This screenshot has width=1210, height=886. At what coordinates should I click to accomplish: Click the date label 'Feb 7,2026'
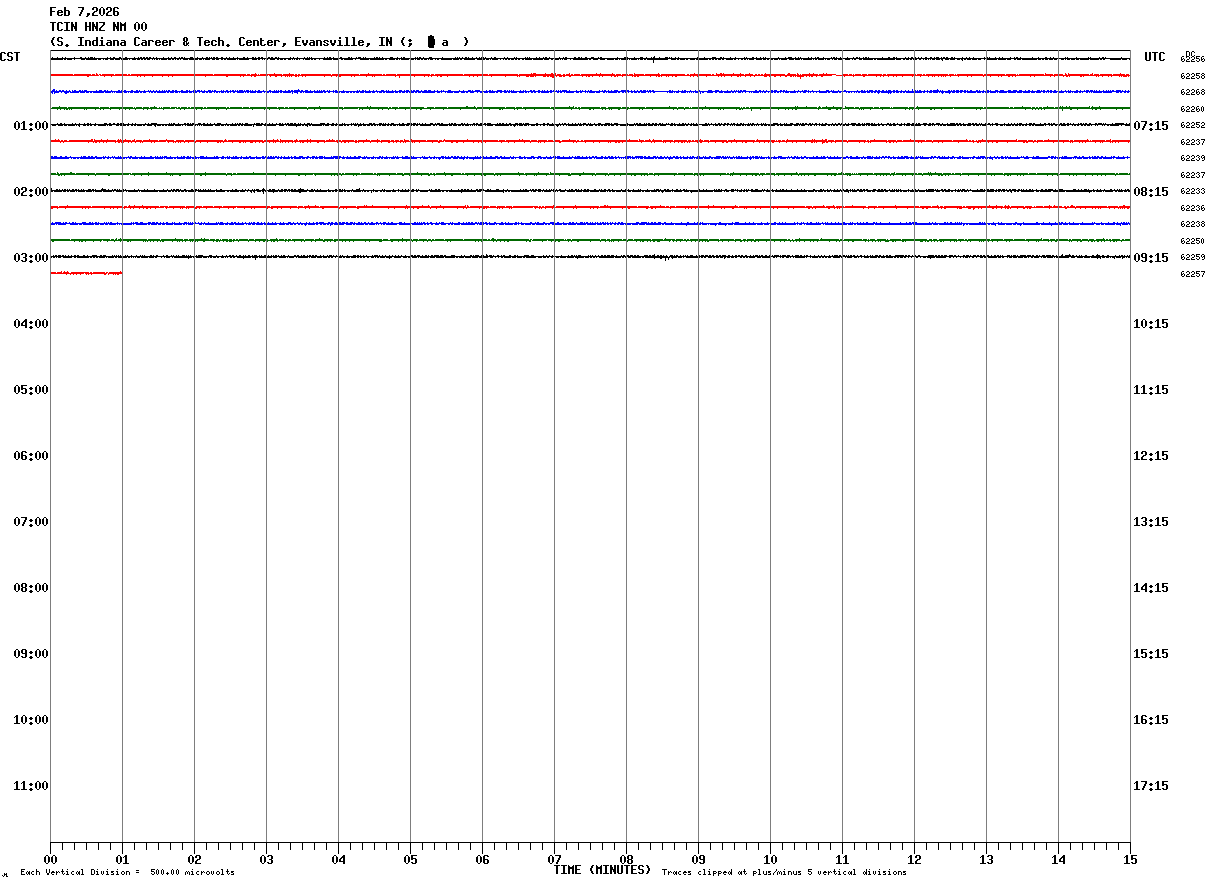tap(84, 12)
